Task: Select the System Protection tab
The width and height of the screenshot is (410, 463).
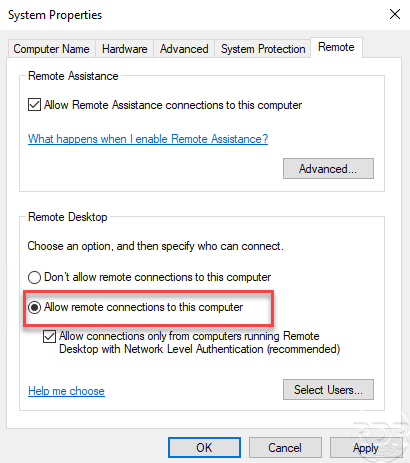Action: click(x=263, y=49)
